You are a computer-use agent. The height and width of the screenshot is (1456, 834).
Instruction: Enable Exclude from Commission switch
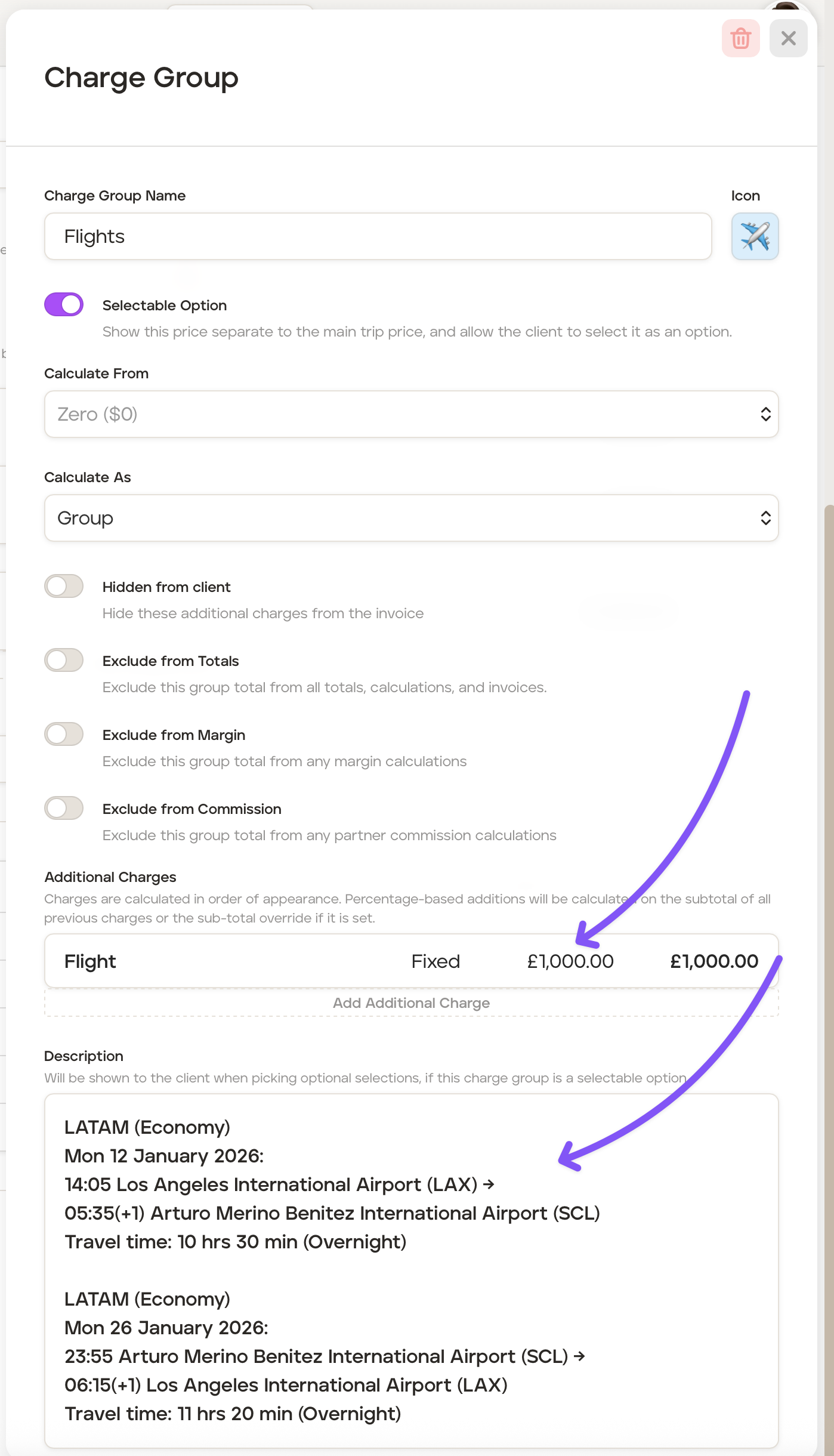pos(64,808)
